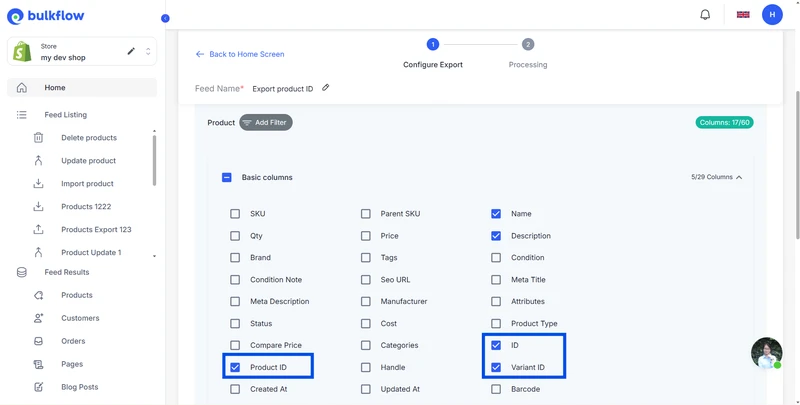This screenshot has width=800, height=405.
Task: Click the Feed Name field Export product ID
Action: (x=283, y=89)
